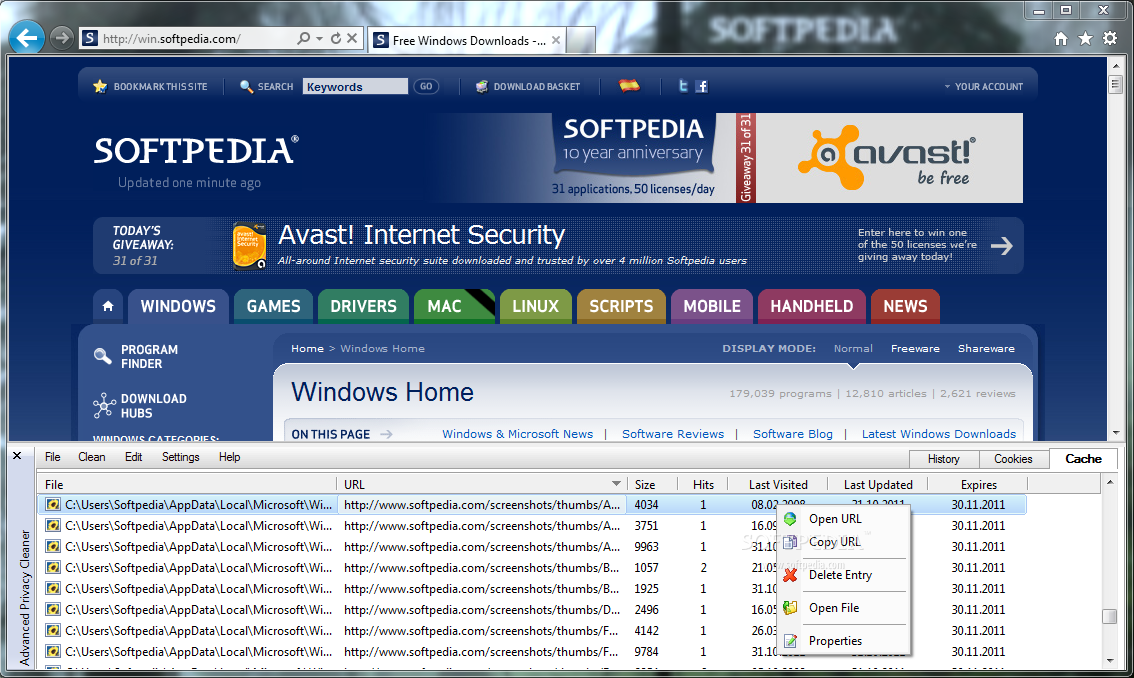Viewport: 1134px width, 678px height.
Task: Sort by the Size column header
Action: [652, 485]
